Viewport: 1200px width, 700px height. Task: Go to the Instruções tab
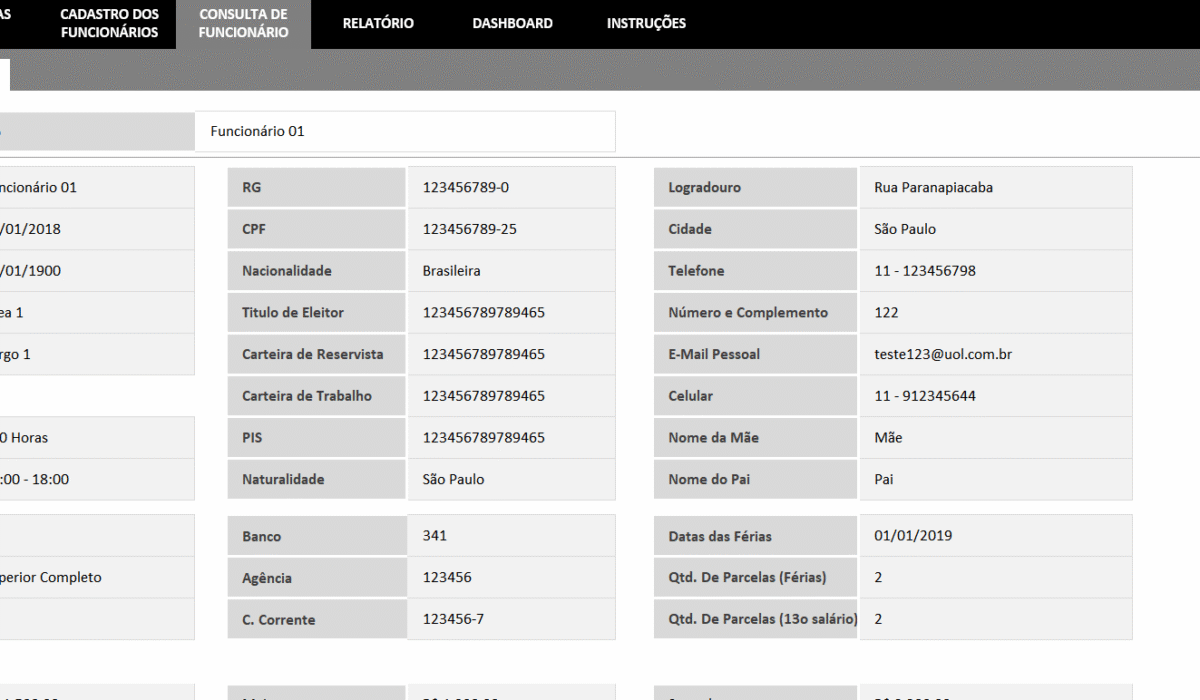pyautogui.click(x=646, y=24)
